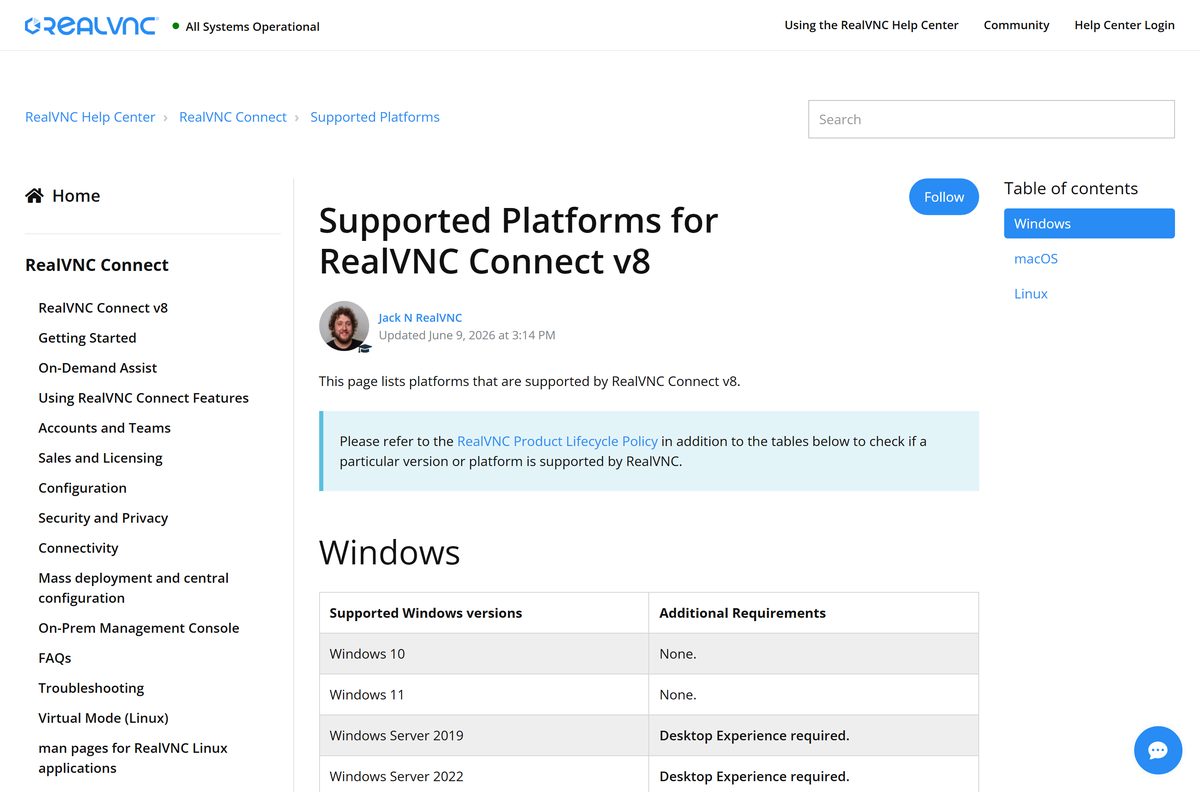Open Accounts and Teams sidebar item

(104, 427)
